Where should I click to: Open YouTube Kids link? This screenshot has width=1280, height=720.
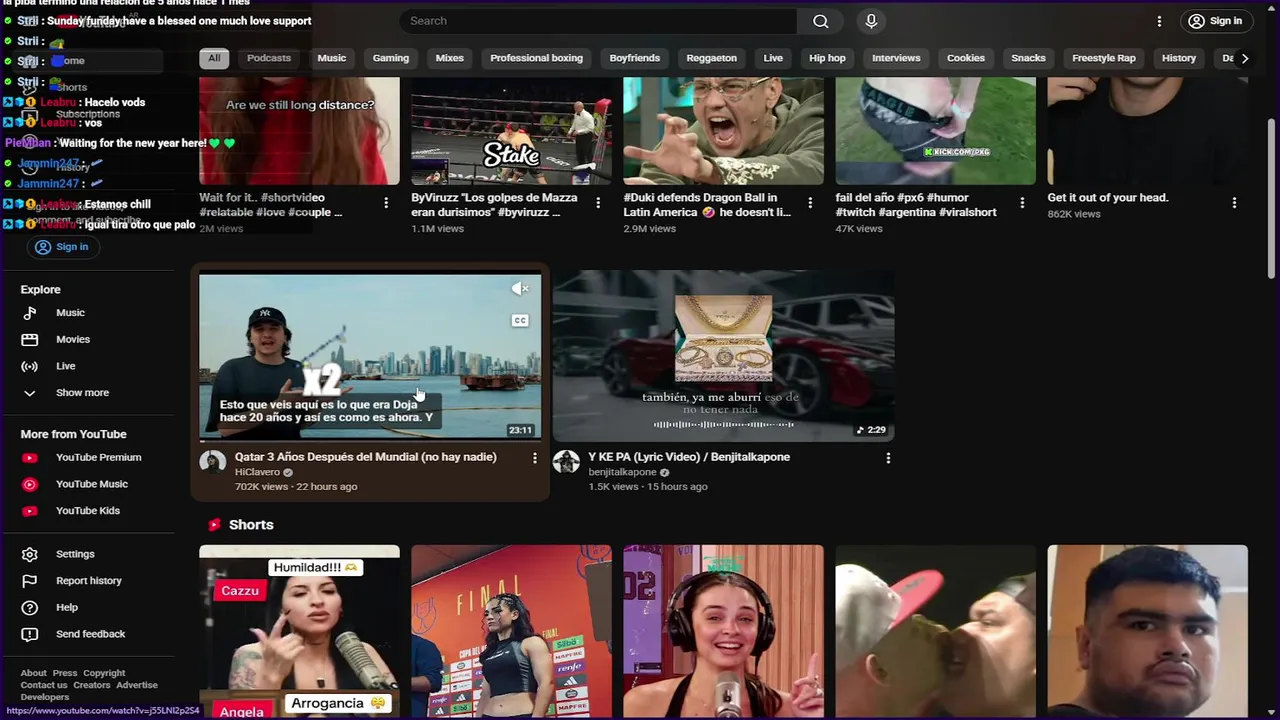90,511
